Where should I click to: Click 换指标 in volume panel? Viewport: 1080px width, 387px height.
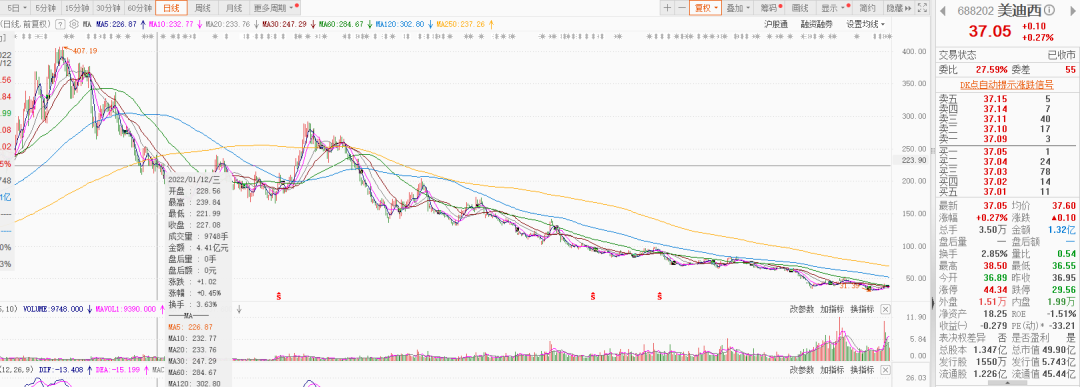pyautogui.click(x=862, y=309)
